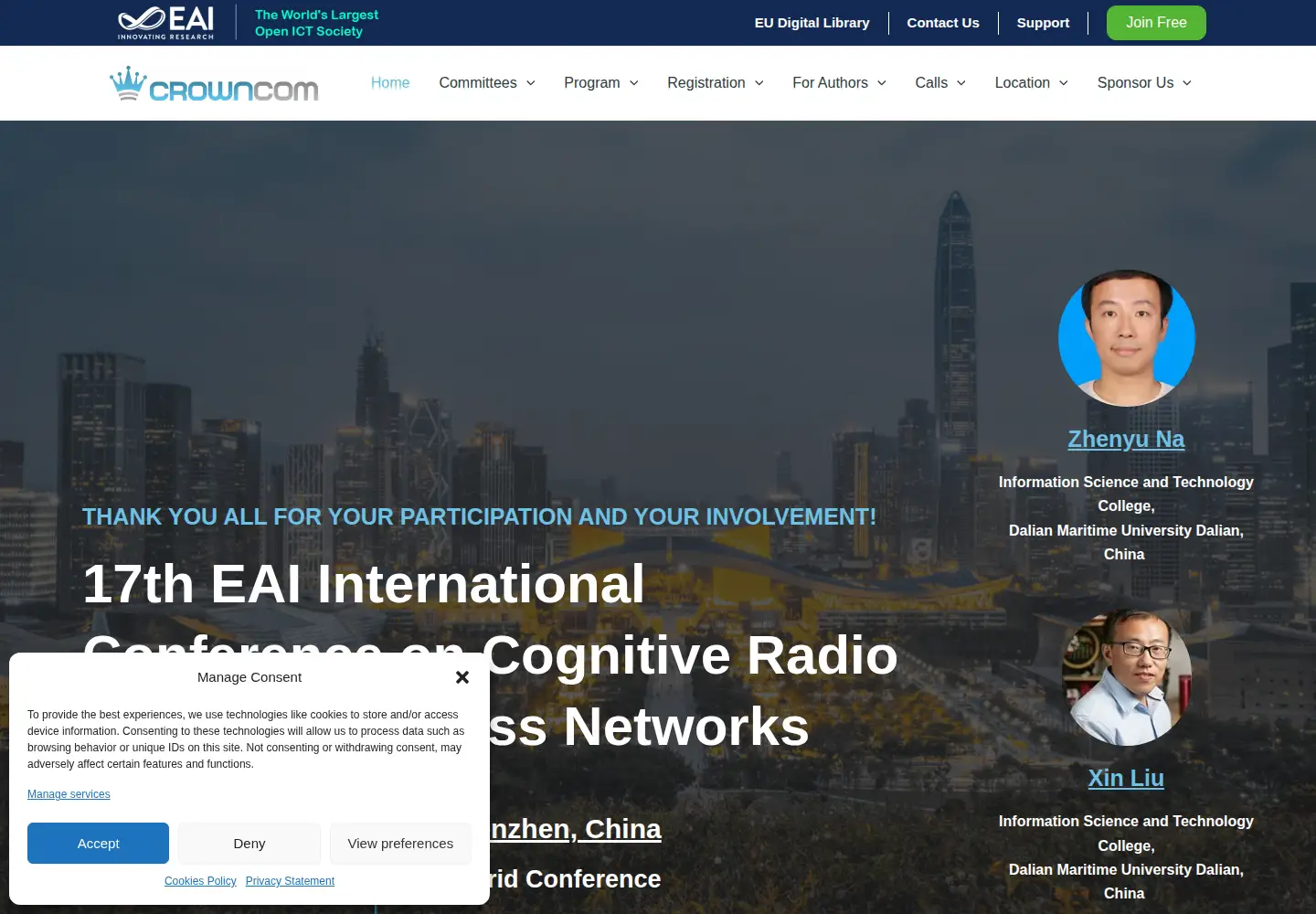
Task: Click the 'THANK YOU ALL FOR YOUR PARTICIPATION' banner text
Action: [479, 517]
